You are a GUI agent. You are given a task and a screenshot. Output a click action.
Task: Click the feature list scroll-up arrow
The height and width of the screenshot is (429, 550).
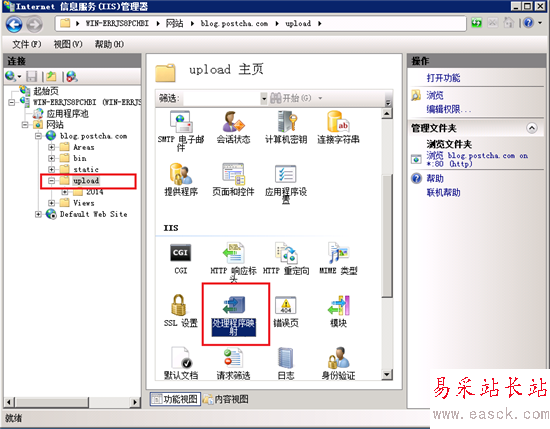coord(387,113)
